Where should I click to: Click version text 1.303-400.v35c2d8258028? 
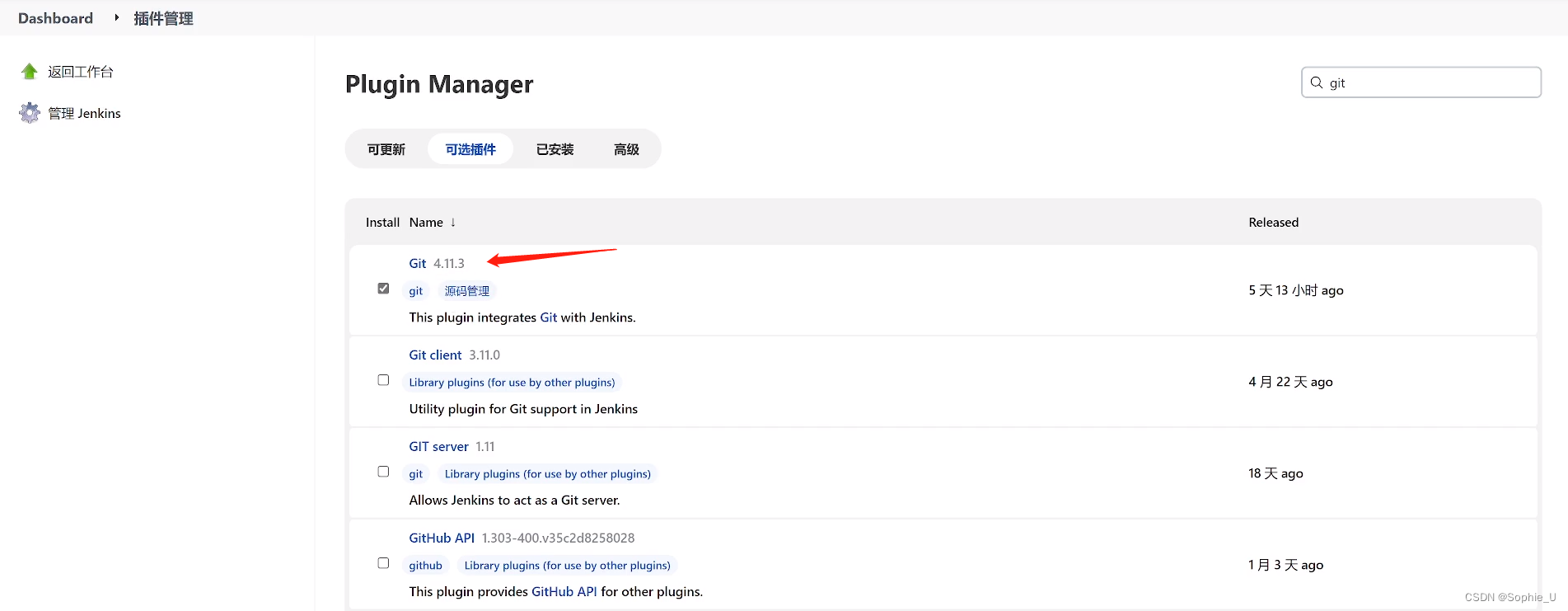559,538
